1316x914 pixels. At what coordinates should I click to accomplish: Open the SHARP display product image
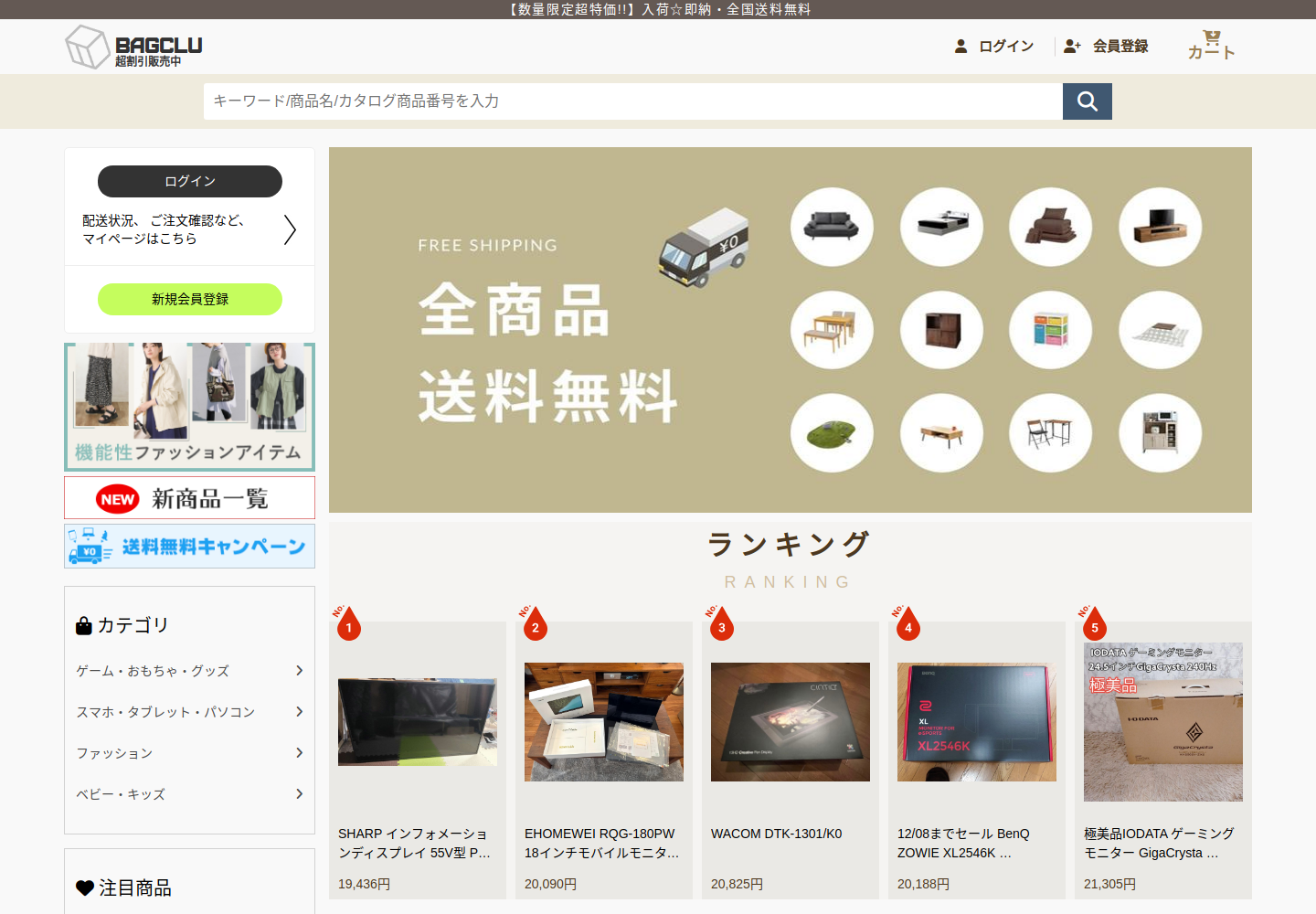point(418,722)
